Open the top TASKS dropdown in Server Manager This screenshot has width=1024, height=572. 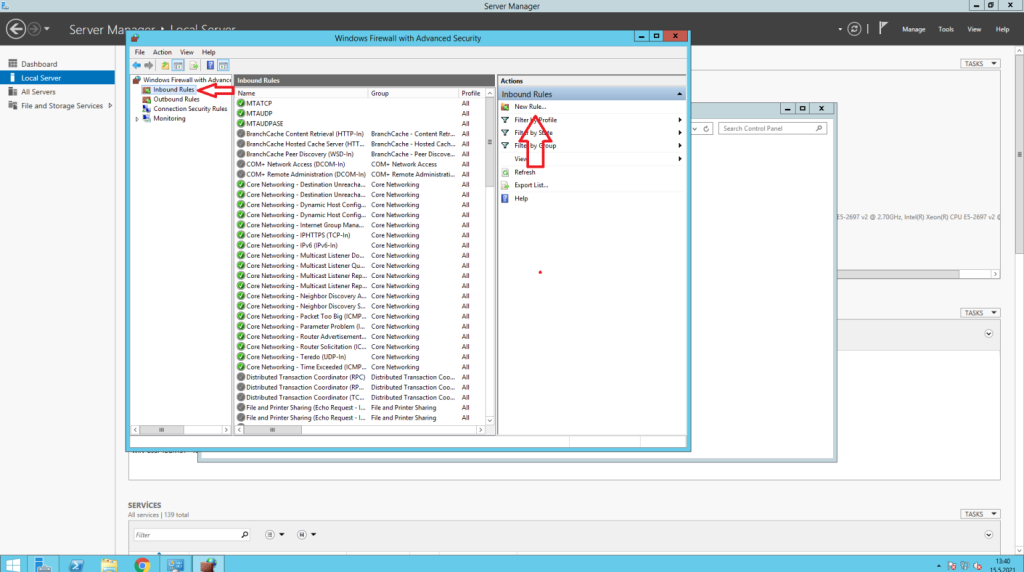[x=980, y=63]
